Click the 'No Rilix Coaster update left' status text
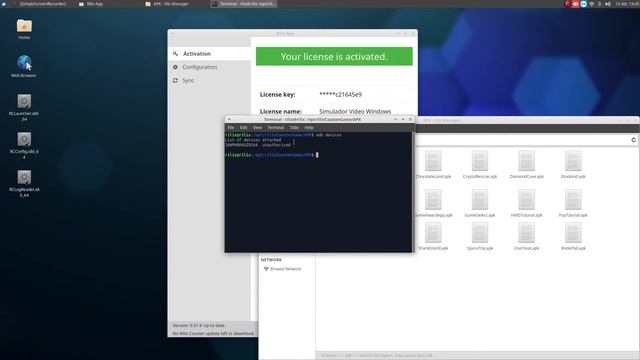Image resolution: width=640 pixels, height=360 pixels. tap(213, 333)
